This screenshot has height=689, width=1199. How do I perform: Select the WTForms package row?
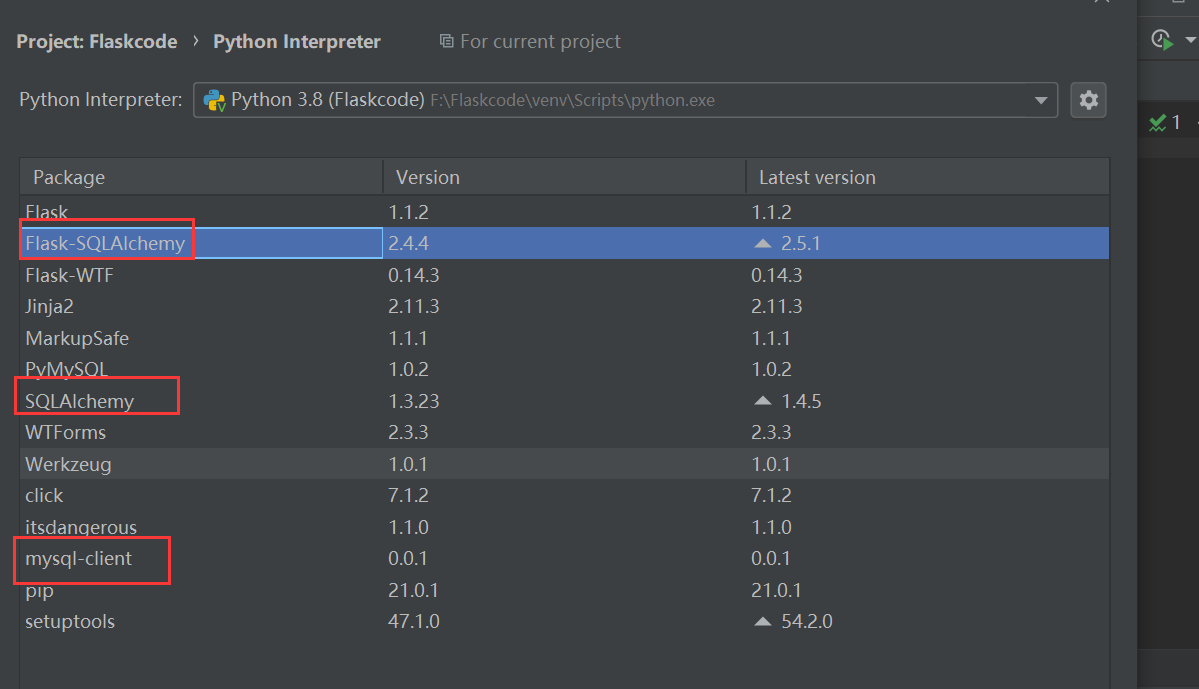[564, 432]
